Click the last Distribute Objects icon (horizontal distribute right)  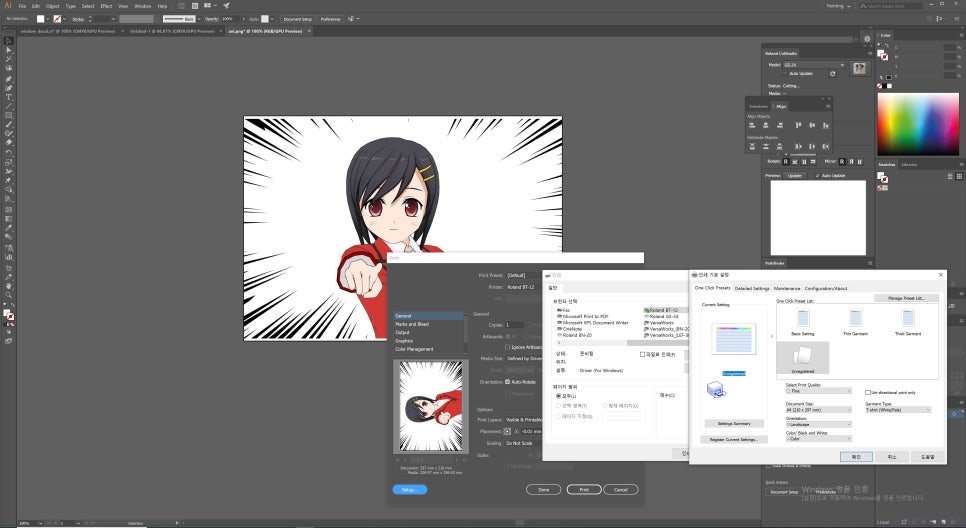tap(826, 147)
